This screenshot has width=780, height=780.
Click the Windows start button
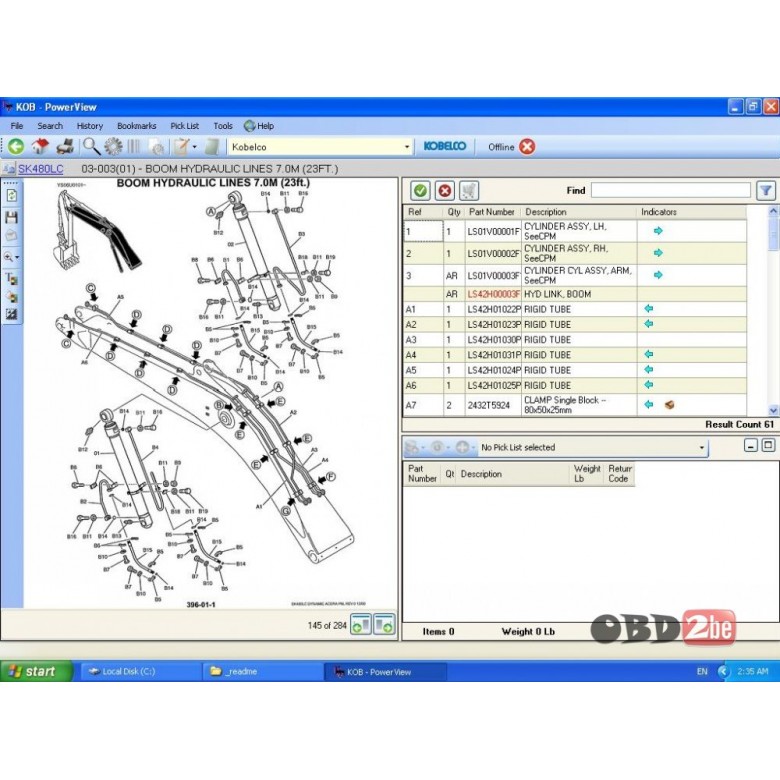click(x=36, y=672)
